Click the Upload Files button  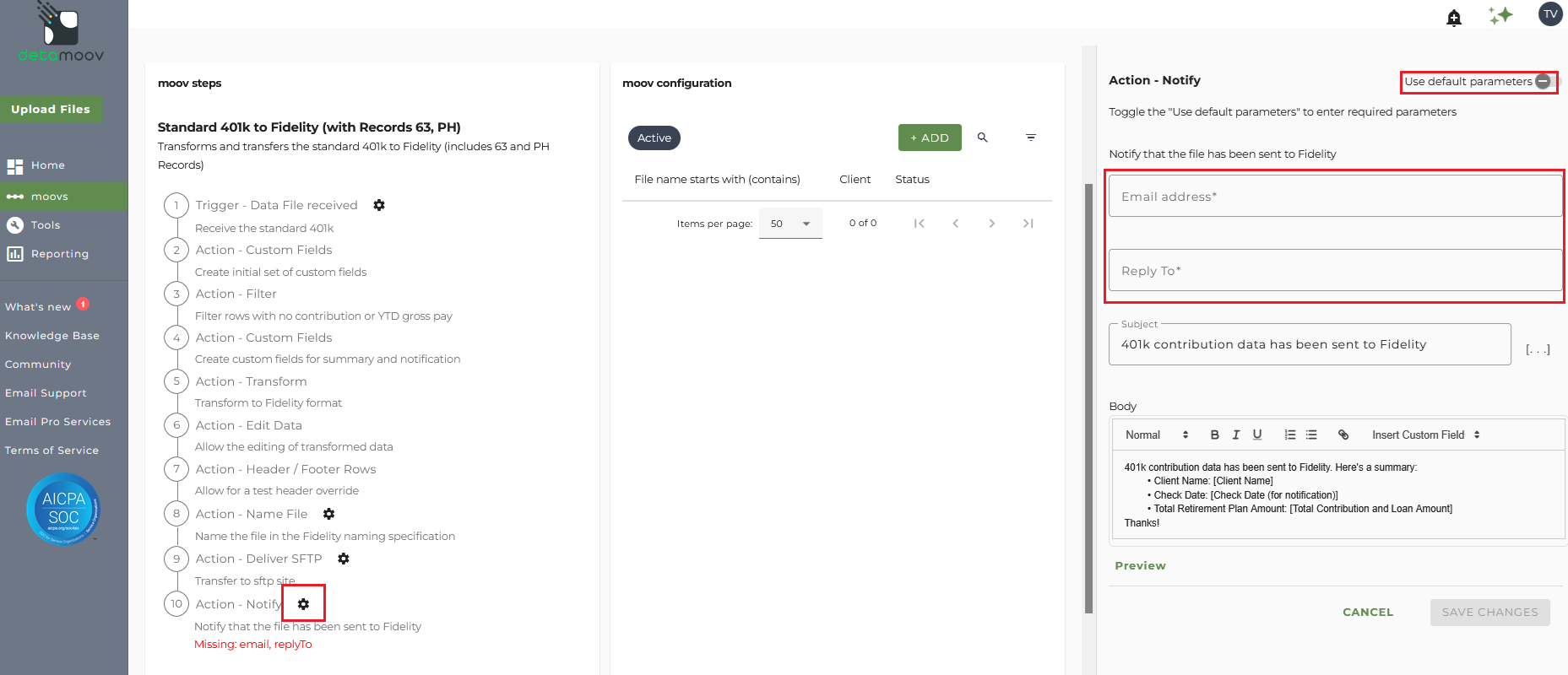click(51, 109)
